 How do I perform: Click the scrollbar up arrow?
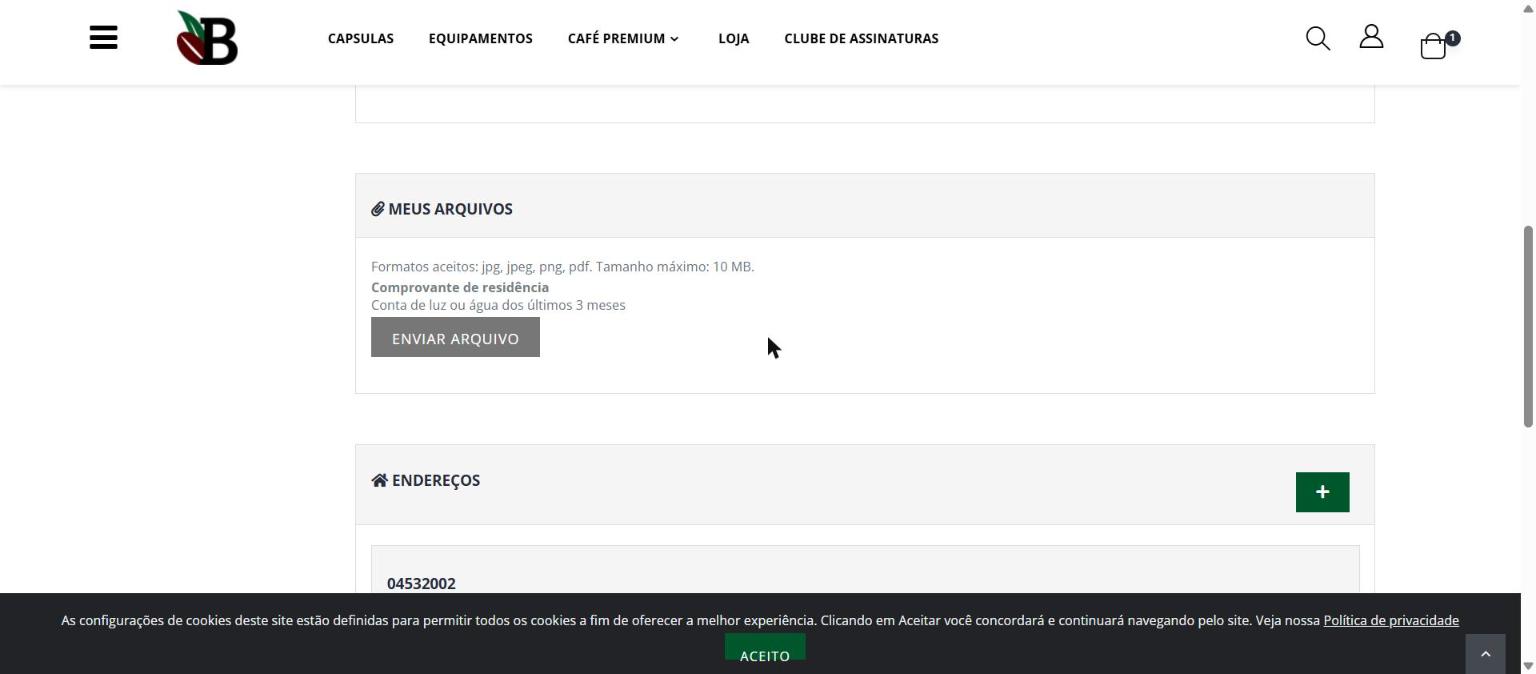pyautogui.click(x=1527, y=8)
